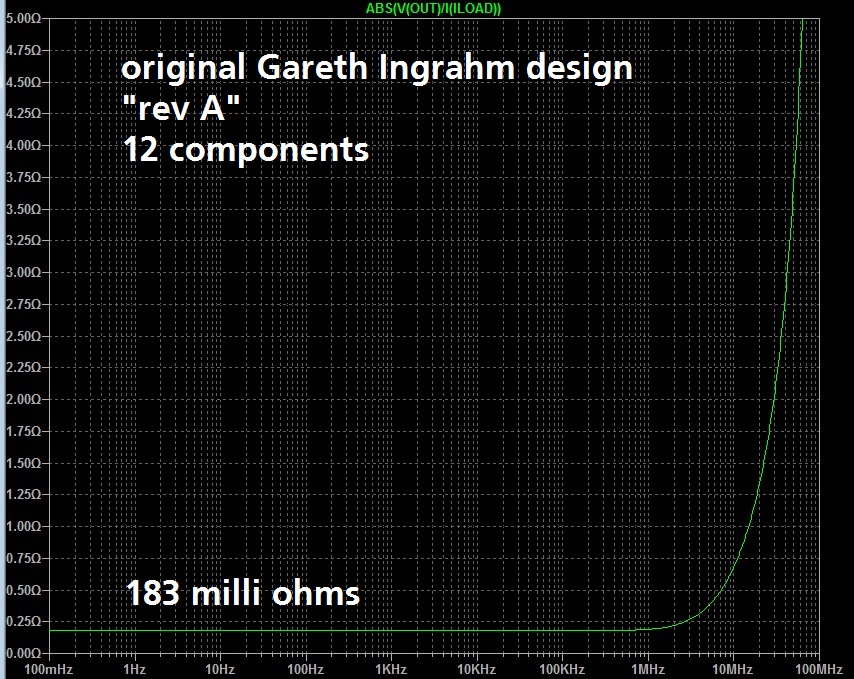Click the "original Gareth Ingrahm design" annotation
854x679 pixels.
(x=377, y=69)
